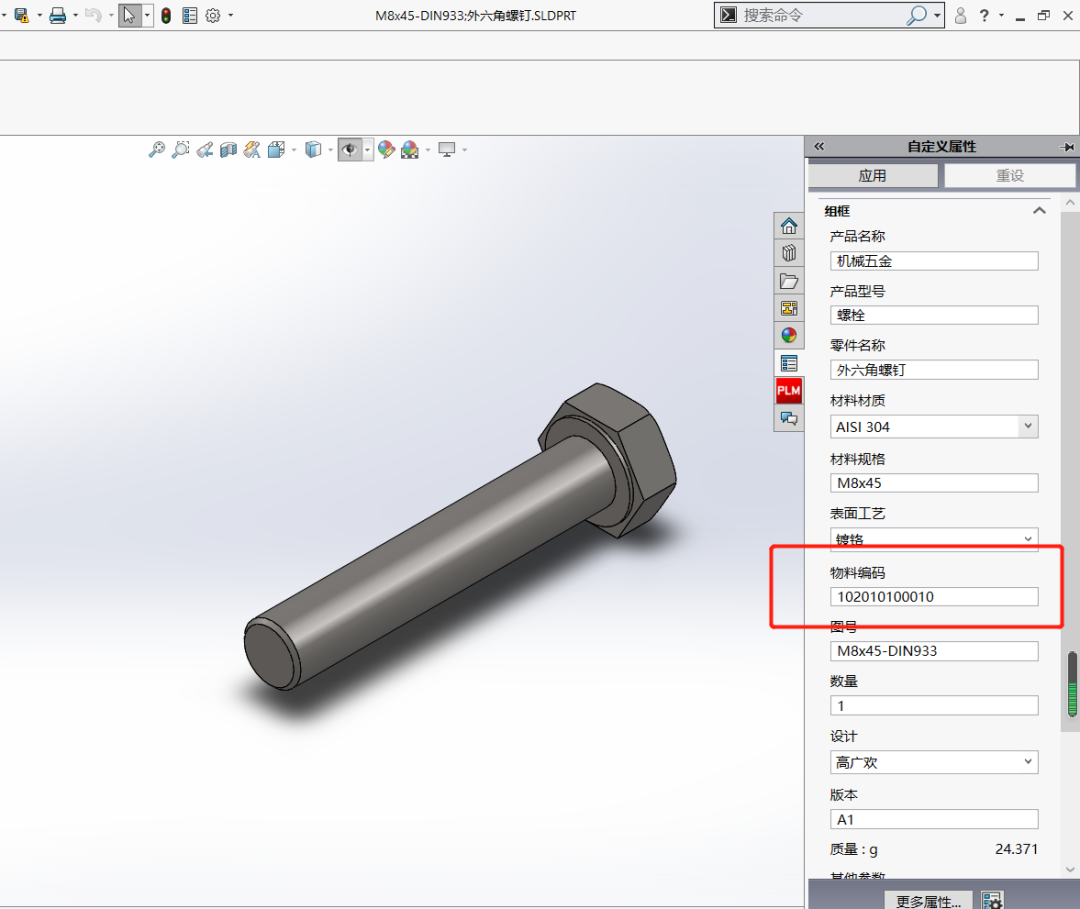Open the 材料材质 AISI 304 dropdown
The image size is (1080, 909).
(x=1028, y=426)
